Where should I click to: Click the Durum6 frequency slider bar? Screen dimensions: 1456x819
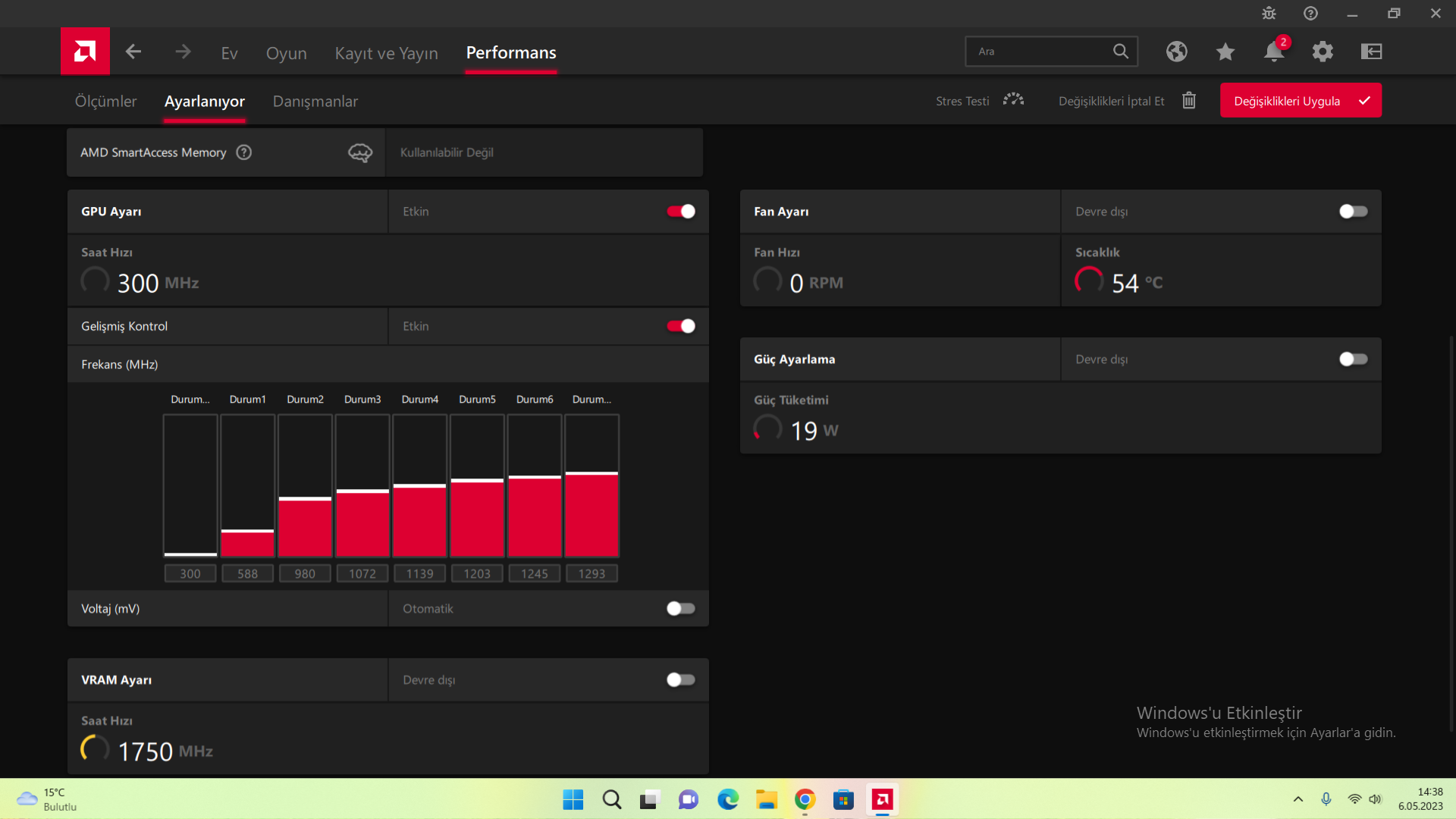coord(535,485)
